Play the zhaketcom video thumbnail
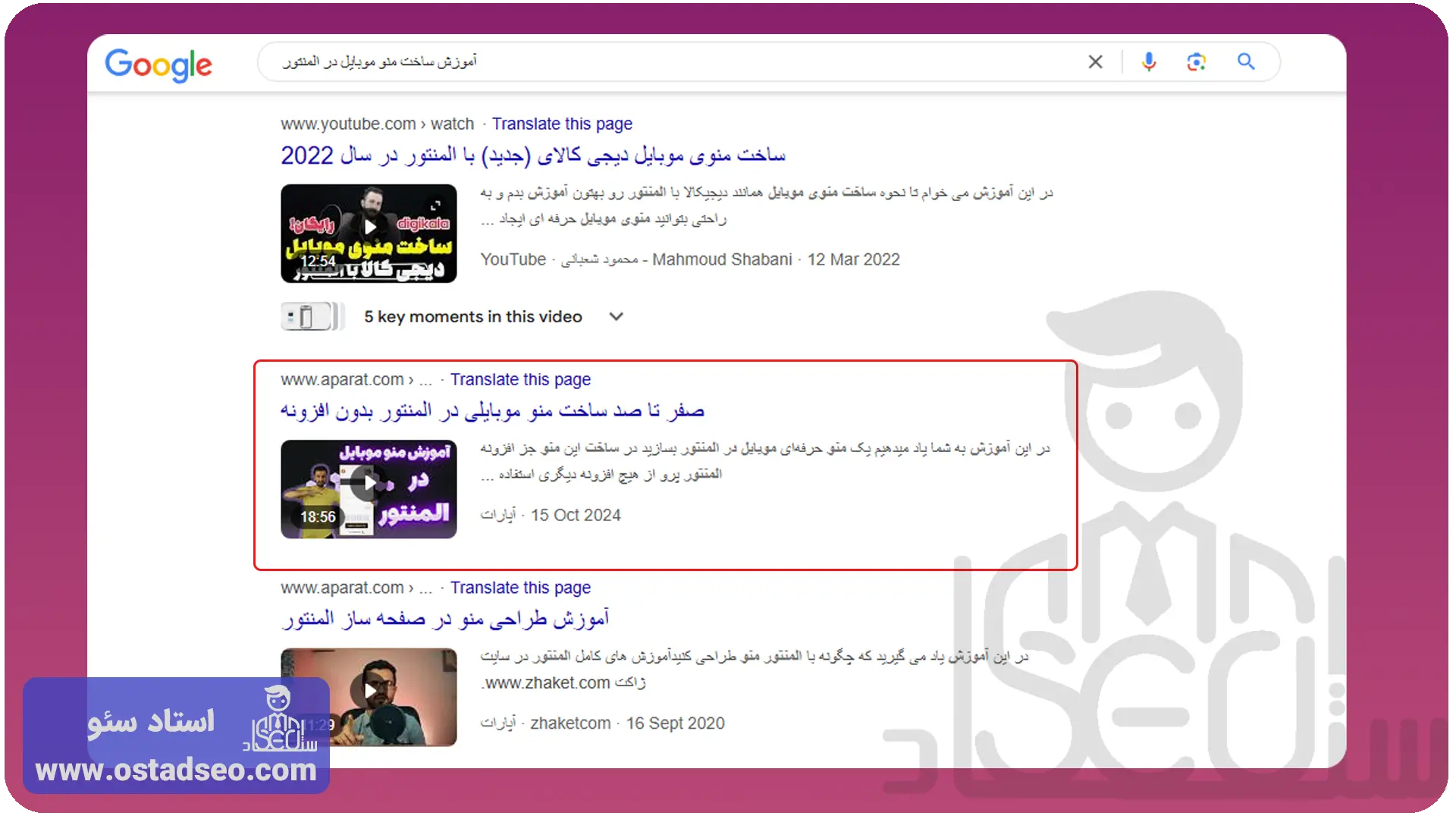This screenshot has width=1456, height=819. (x=369, y=697)
